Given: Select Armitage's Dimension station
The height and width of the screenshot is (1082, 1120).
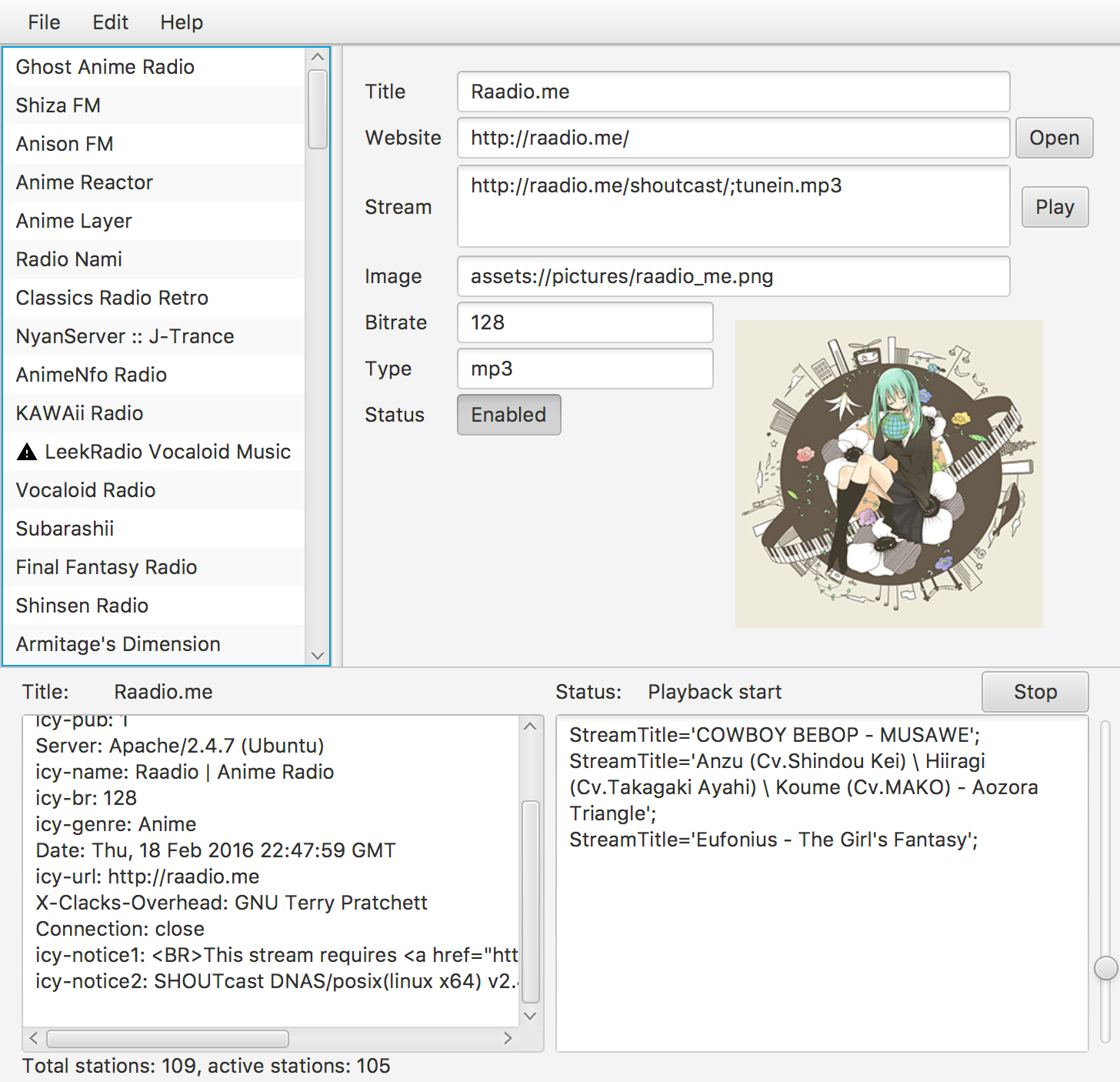Looking at the screenshot, I should click(154, 644).
